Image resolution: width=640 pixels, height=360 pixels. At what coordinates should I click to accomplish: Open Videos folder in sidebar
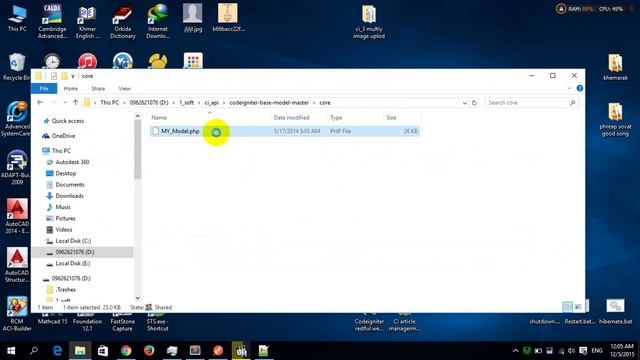pyautogui.click(x=64, y=229)
